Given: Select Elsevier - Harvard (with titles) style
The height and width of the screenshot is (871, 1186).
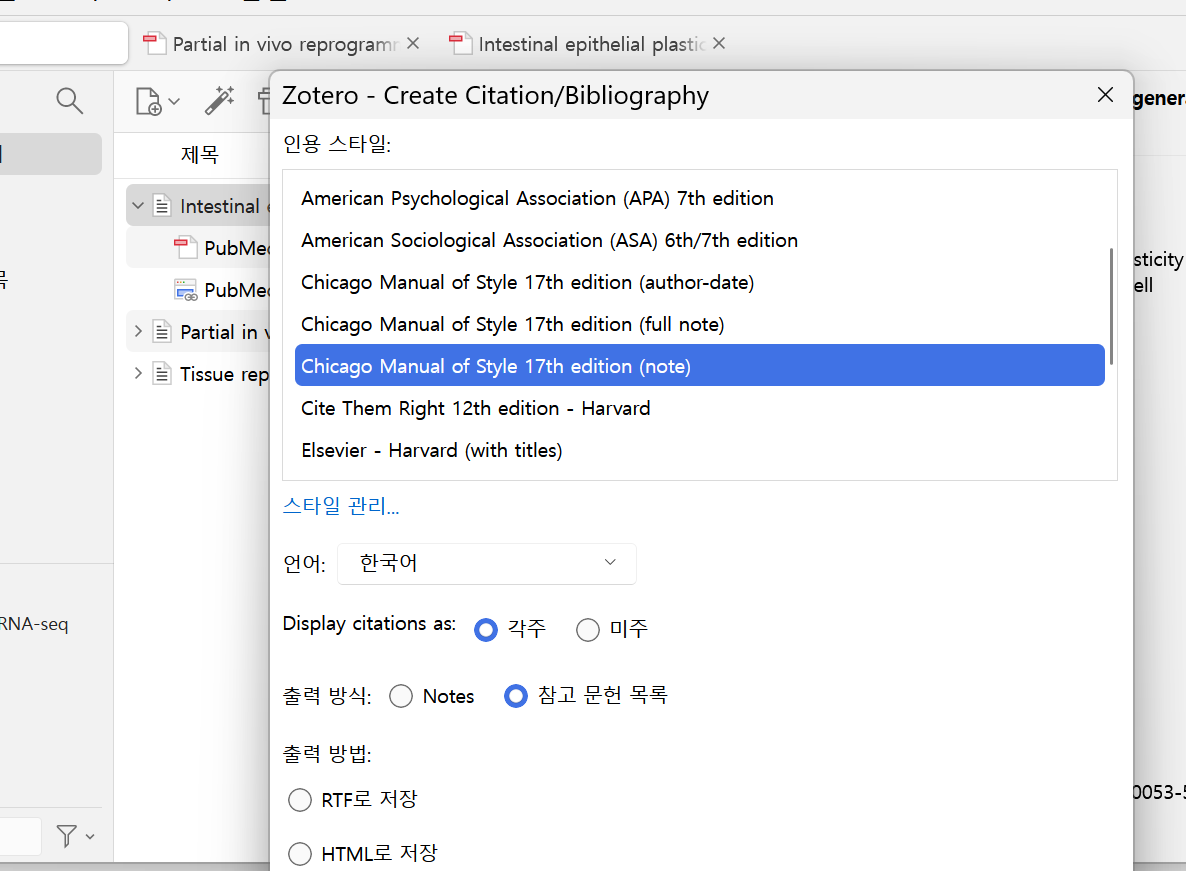Looking at the screenshot, I should tap(700, 451).
